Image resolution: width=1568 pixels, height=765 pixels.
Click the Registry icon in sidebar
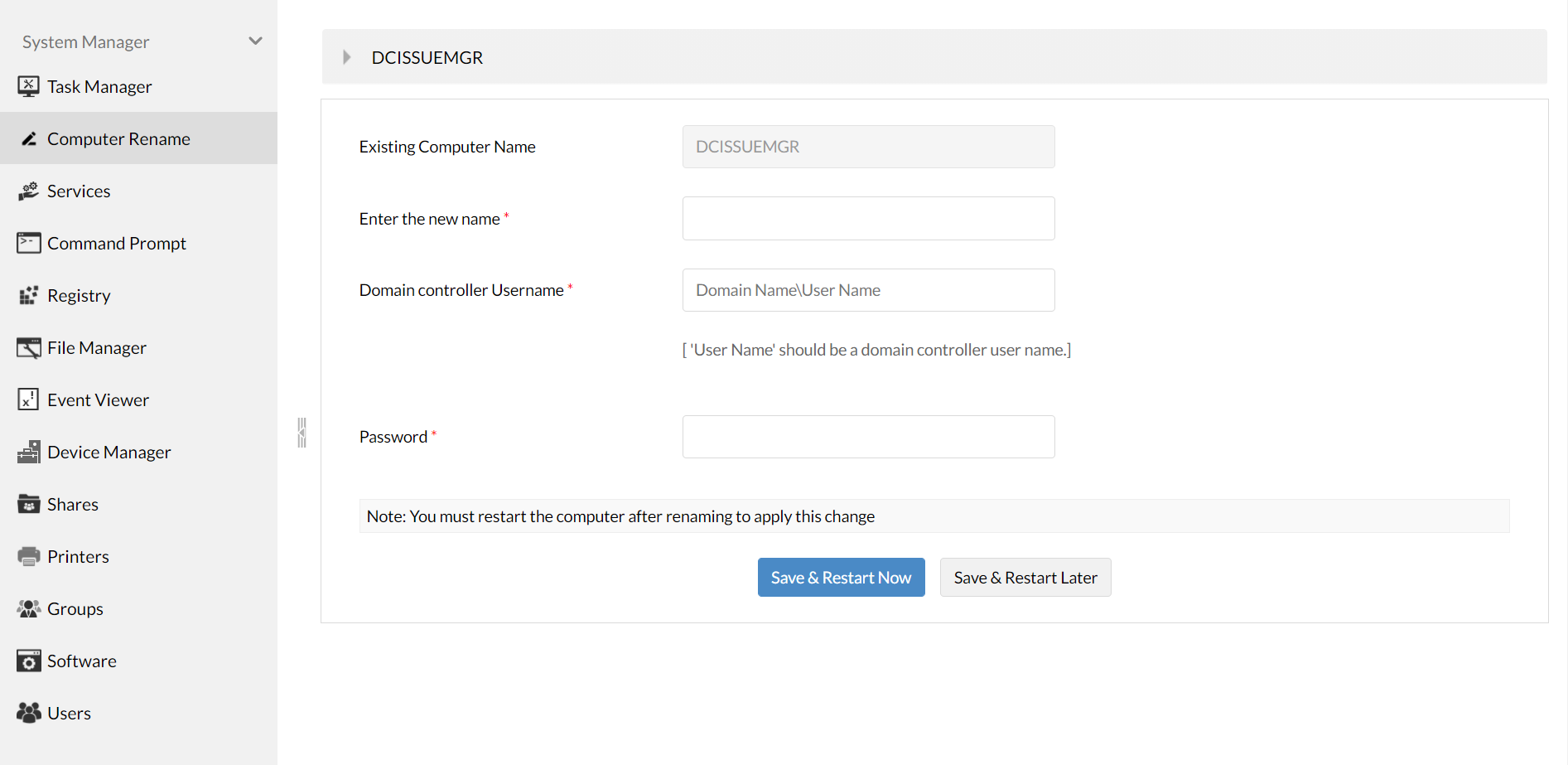[28, 295]
